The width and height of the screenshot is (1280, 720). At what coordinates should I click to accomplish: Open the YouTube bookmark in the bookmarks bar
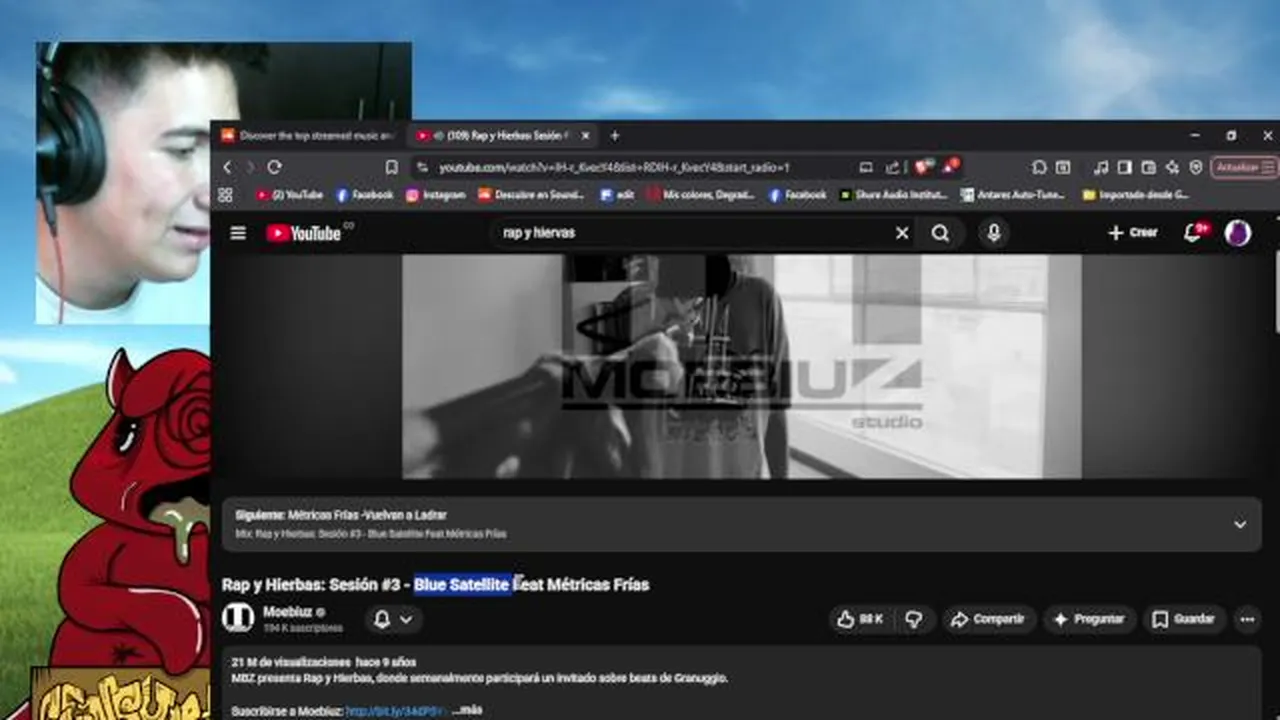[x=290, y=195]
